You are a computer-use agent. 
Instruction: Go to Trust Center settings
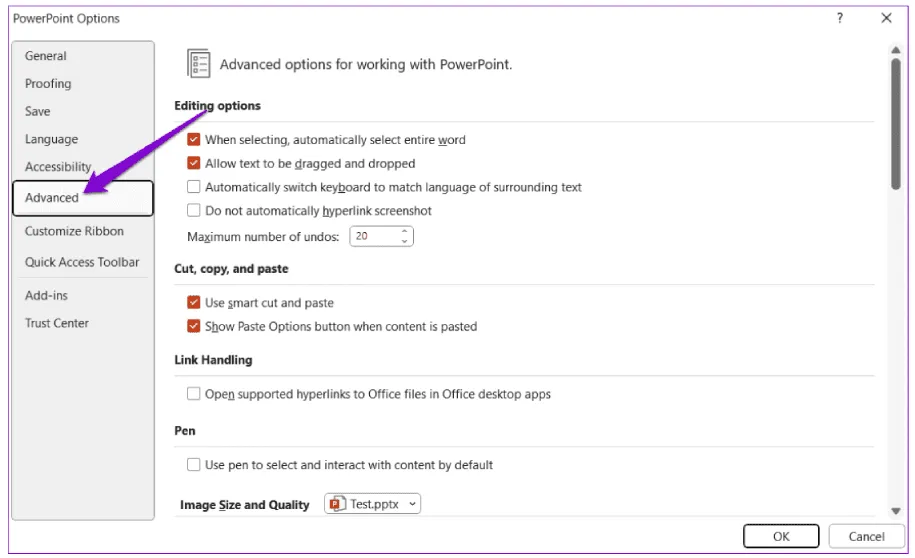point(57,323)
